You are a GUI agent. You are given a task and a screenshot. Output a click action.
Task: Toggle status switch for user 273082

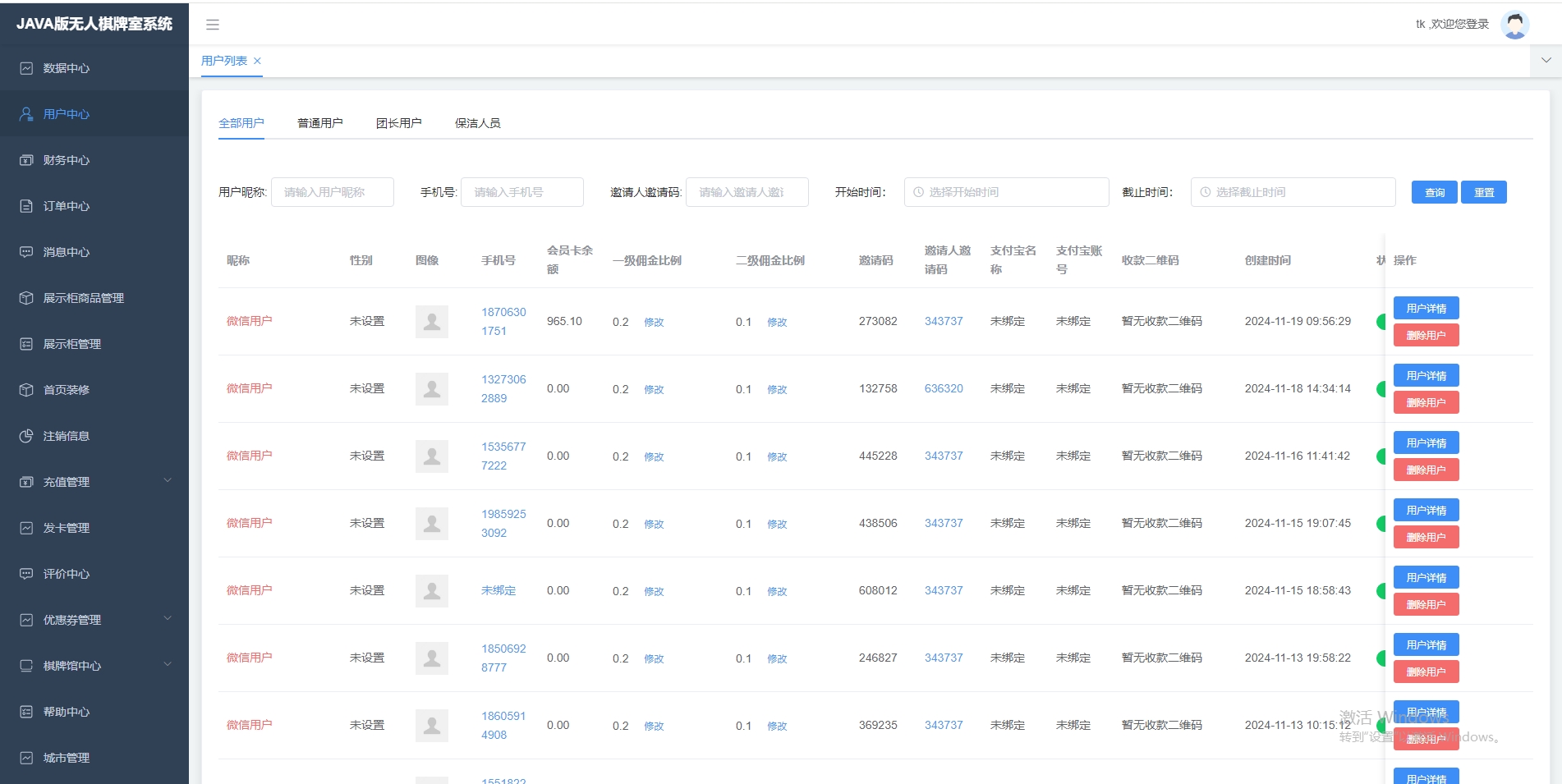(1381, 322)
